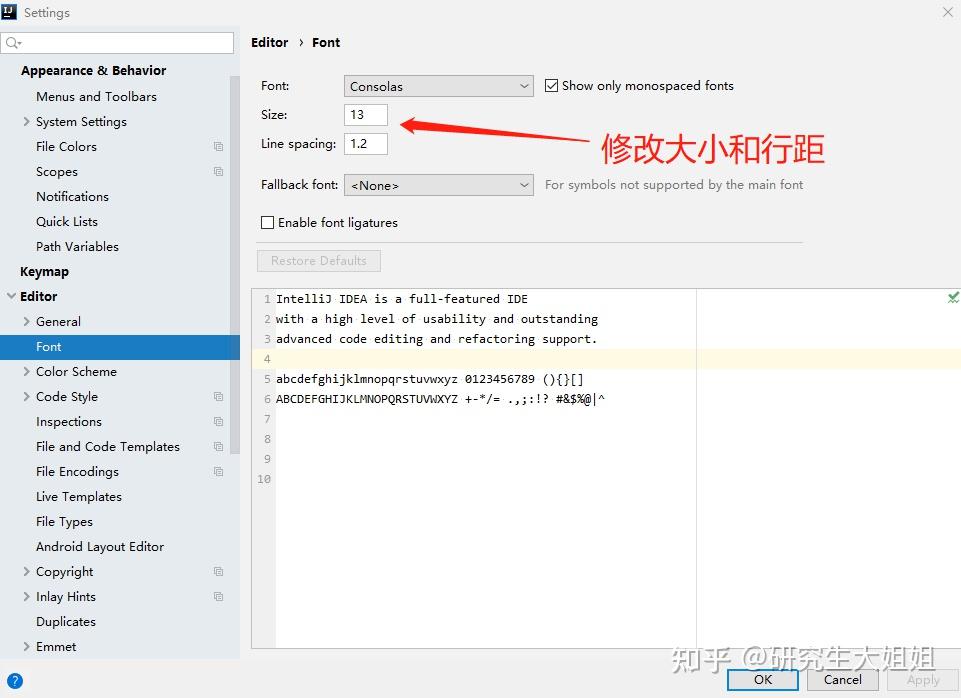The height and width of the screenshot is (698, 961).
Task: Click the project-level icon beside Inspections
Action: 218,422
